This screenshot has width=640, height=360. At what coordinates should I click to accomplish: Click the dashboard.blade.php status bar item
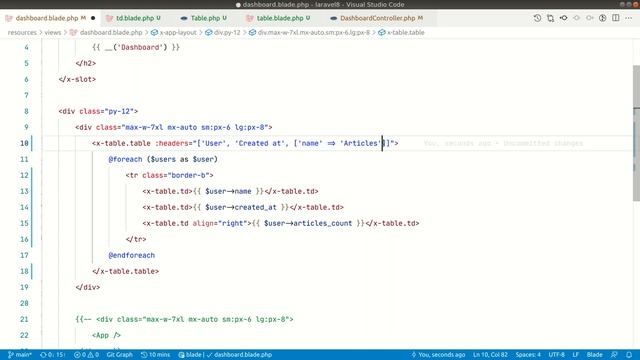[x=240, y=354]
